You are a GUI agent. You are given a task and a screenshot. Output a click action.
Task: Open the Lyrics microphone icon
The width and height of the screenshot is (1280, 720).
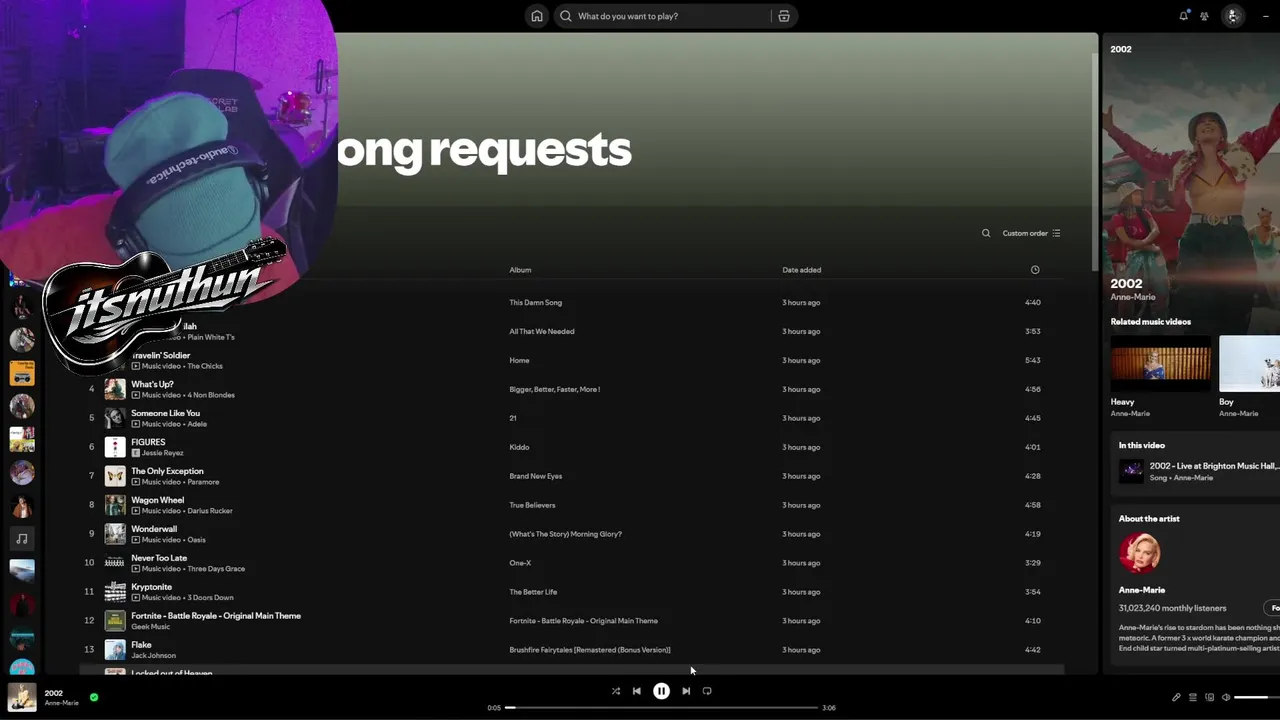click(x=1176, y=697)
